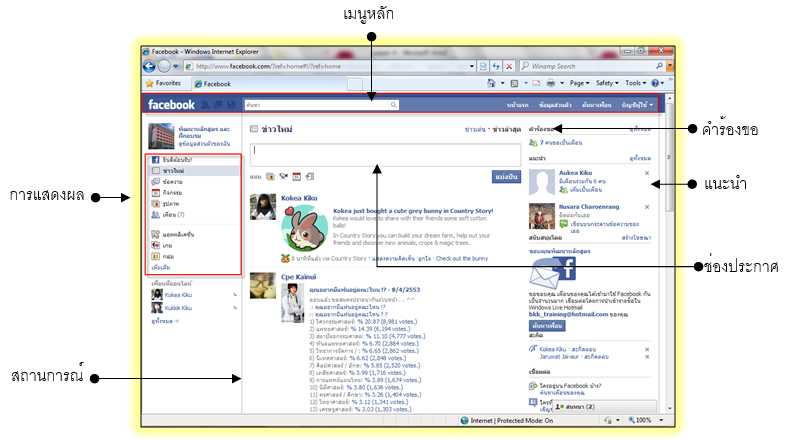Open the Recent Pages dropdown arrow near Back
Screen dimensions: 785x440
tap(176, 66)
